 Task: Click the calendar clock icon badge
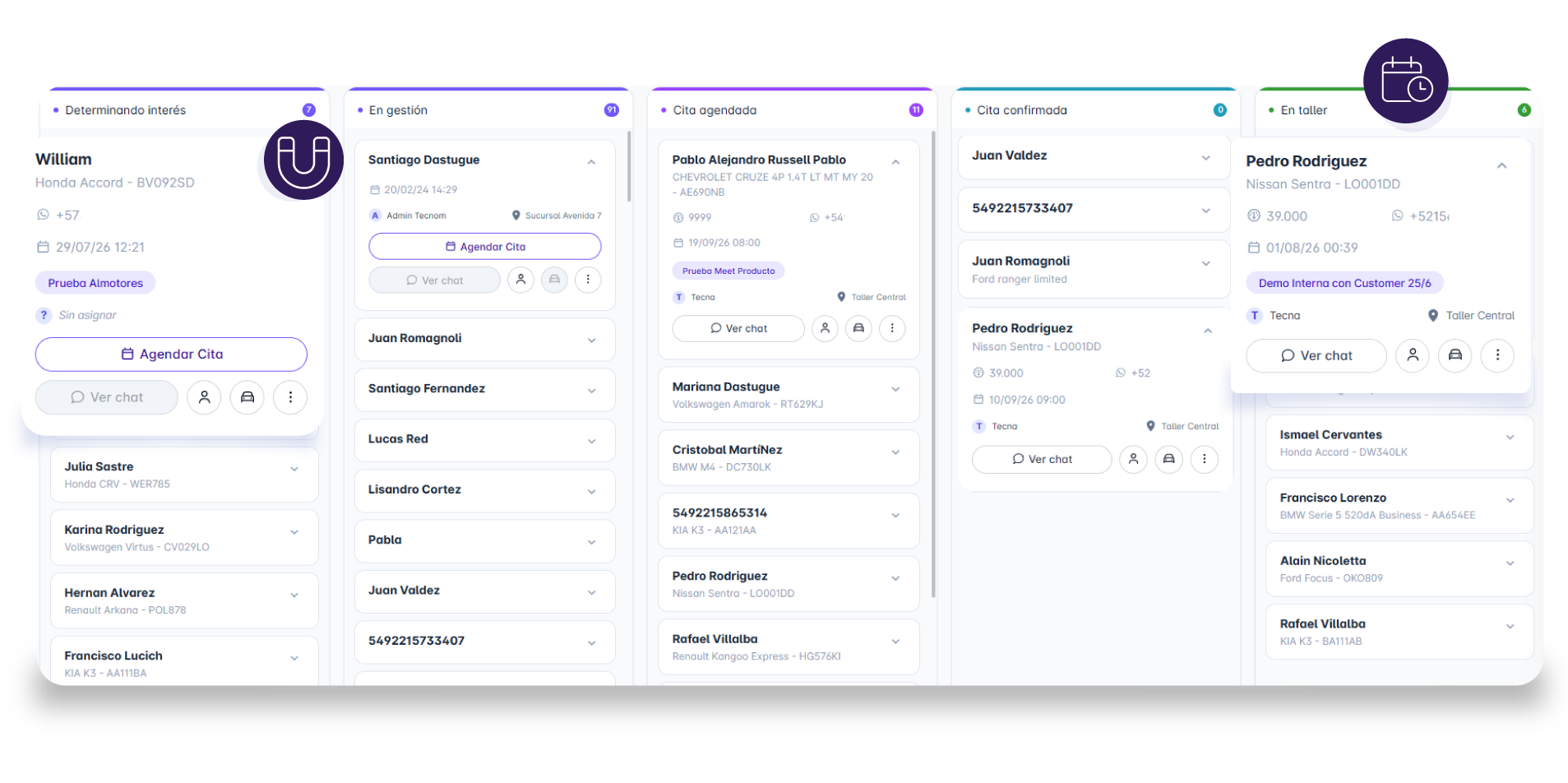pyautogui.click(x=1406, y=81)
